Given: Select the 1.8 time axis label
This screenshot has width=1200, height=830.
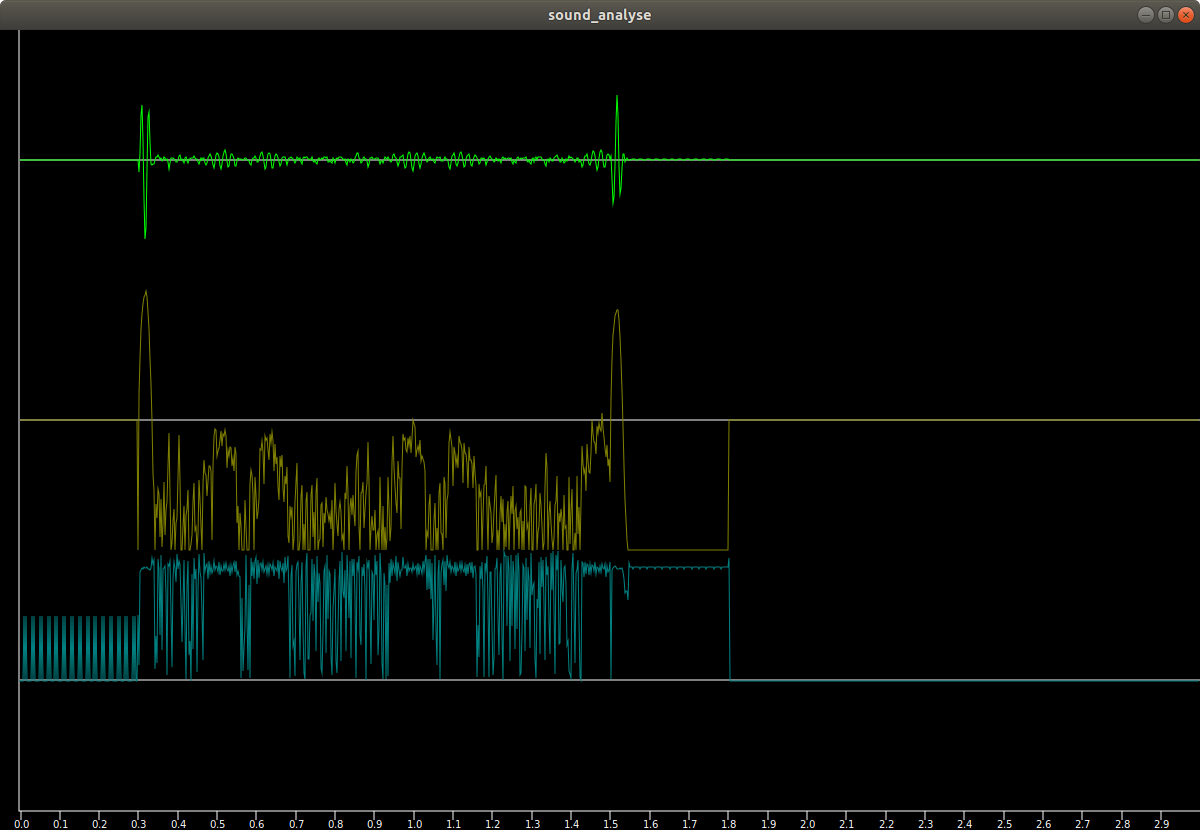Looking at the screenshot, I should [x=729, y=823].
